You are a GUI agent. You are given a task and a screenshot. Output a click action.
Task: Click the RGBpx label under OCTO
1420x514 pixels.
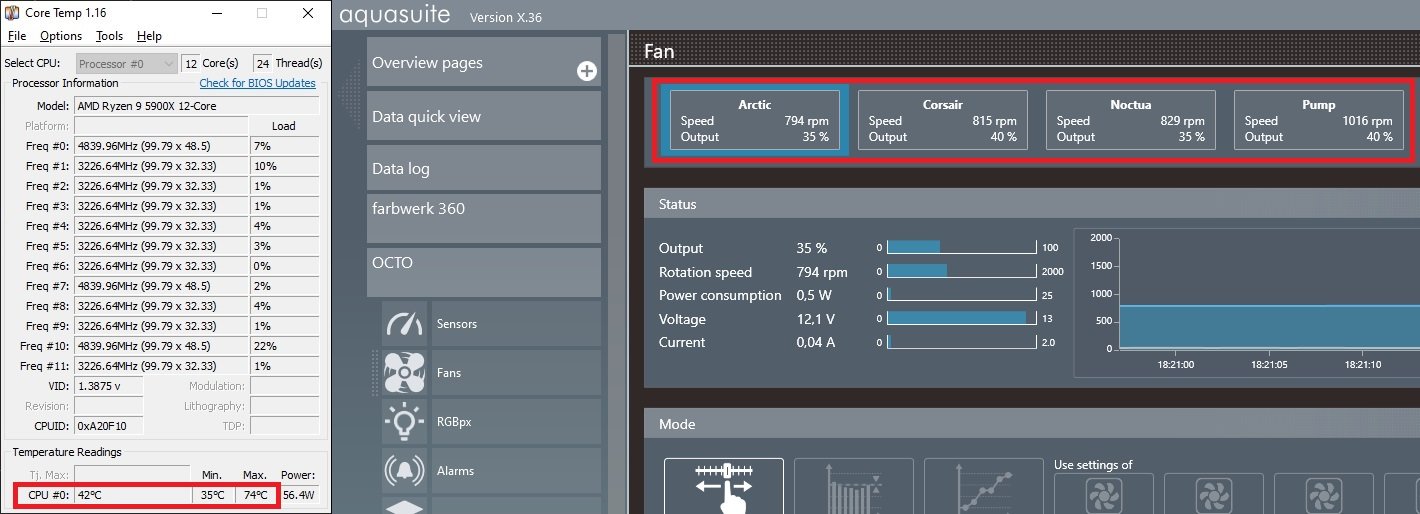454,422
